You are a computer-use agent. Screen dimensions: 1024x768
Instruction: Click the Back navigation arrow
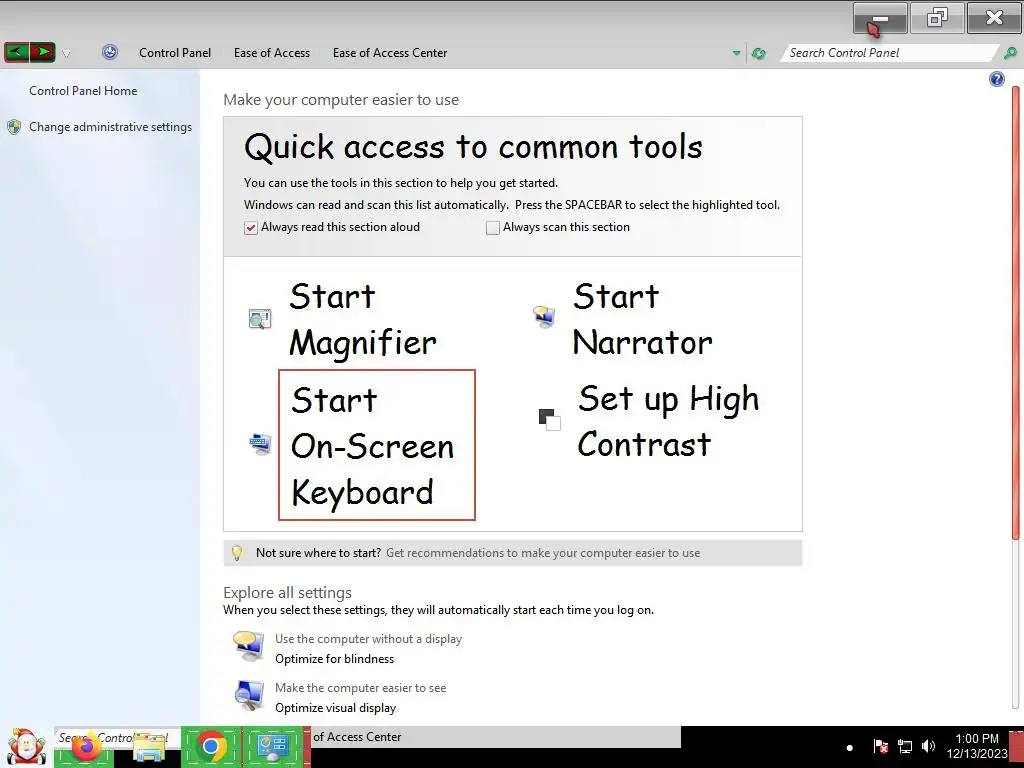16,52
